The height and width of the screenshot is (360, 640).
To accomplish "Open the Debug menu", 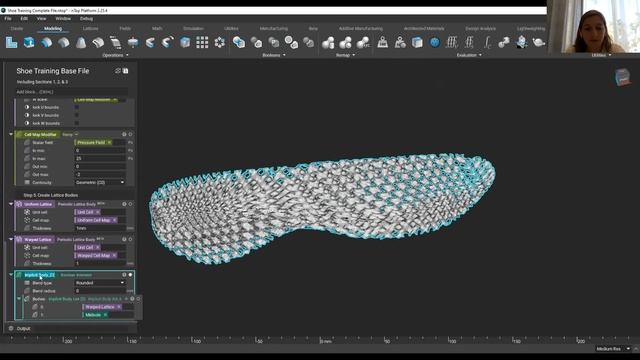I will coord(86,19).
